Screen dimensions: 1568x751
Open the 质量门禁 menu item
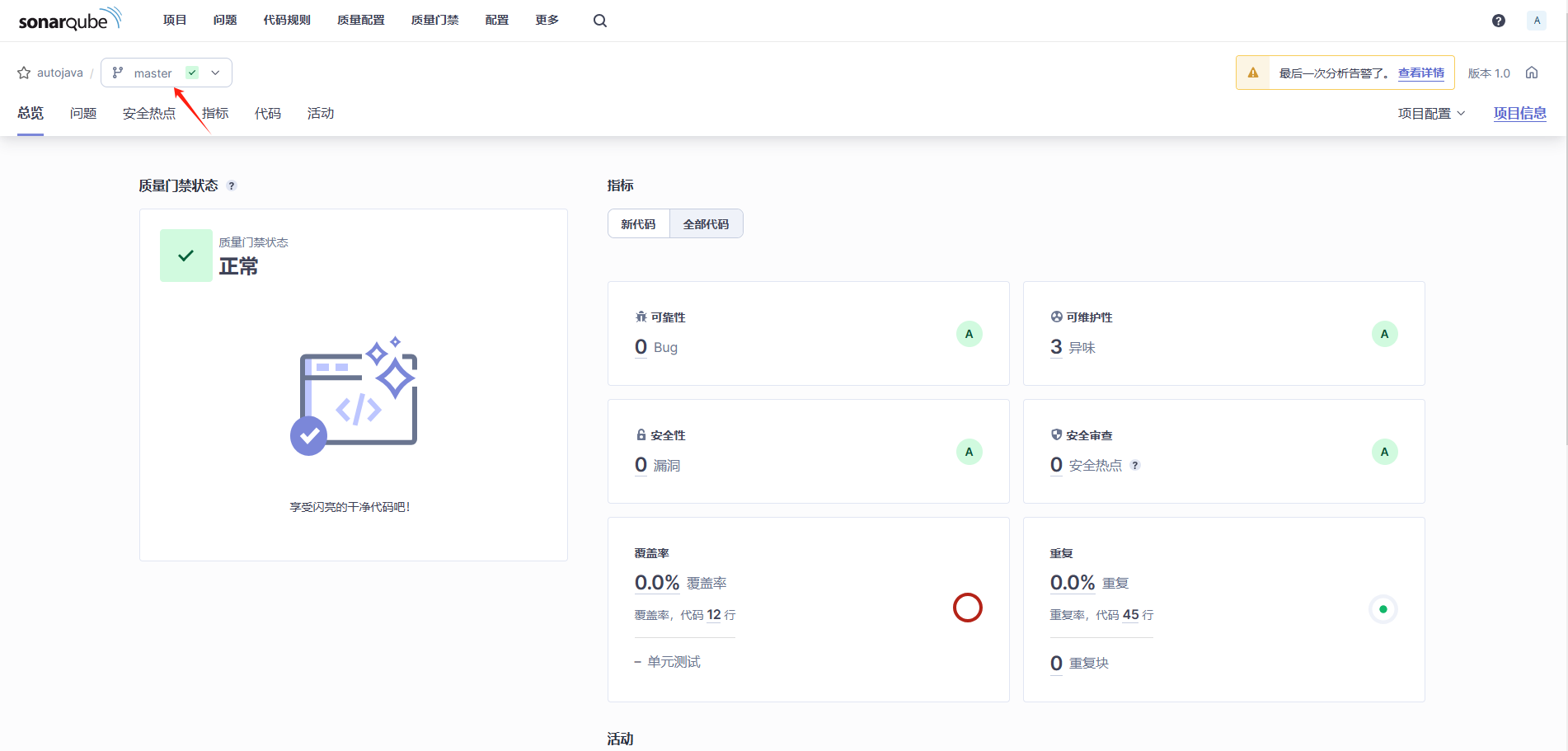click(435, 20)
